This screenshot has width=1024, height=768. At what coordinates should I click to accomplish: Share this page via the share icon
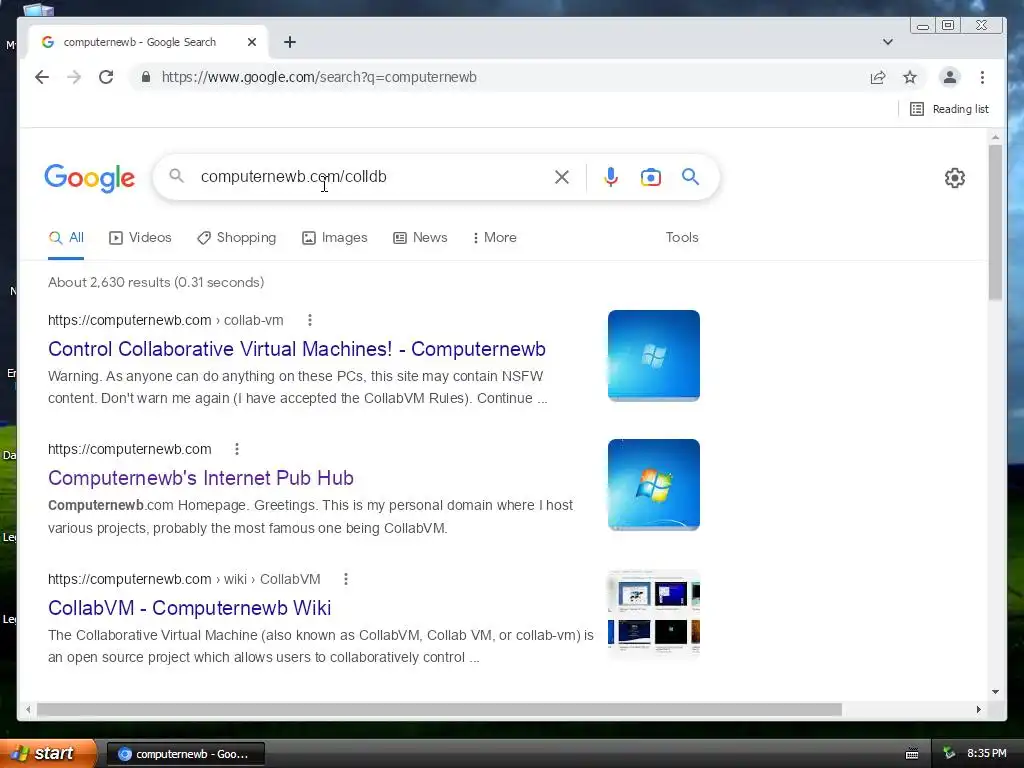[878, 78]
